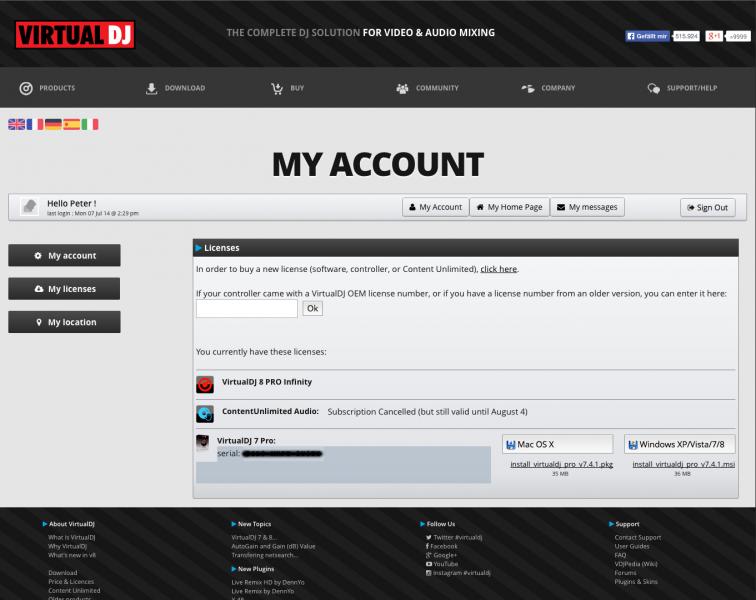Open the Community menu

point(427,88)
